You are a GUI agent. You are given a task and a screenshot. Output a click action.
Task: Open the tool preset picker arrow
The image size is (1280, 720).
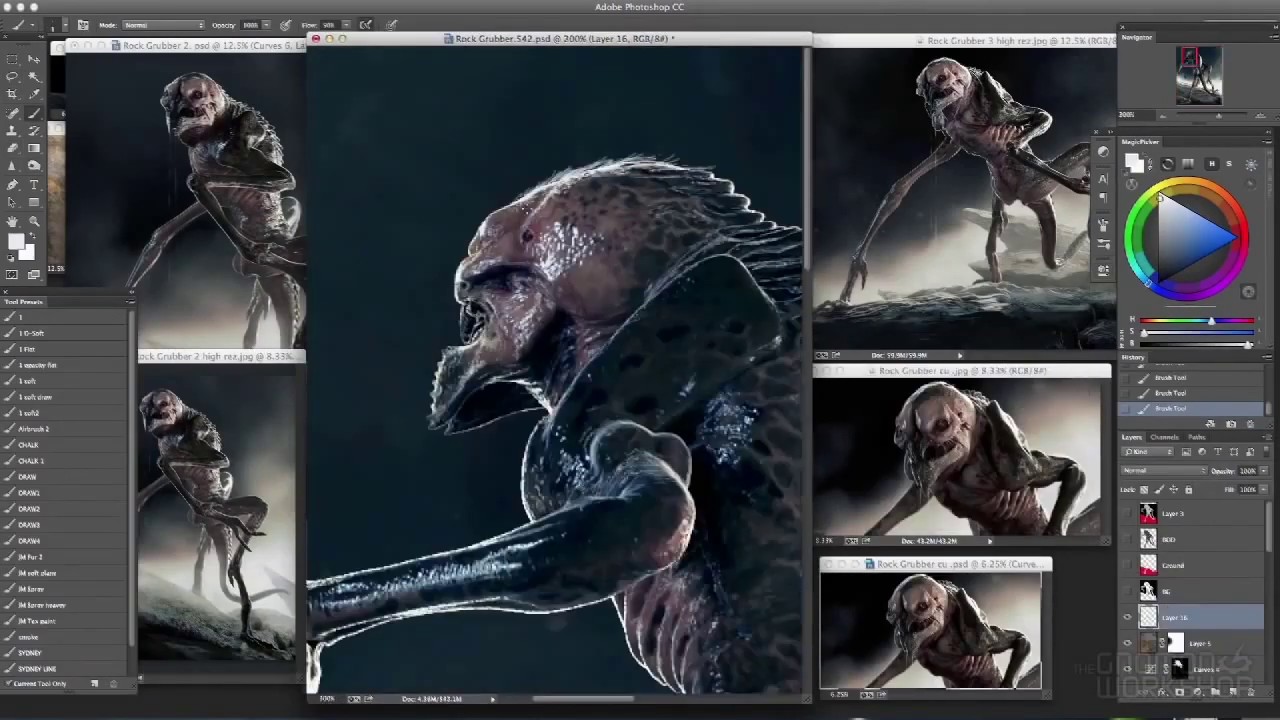(x=32, y=25)
